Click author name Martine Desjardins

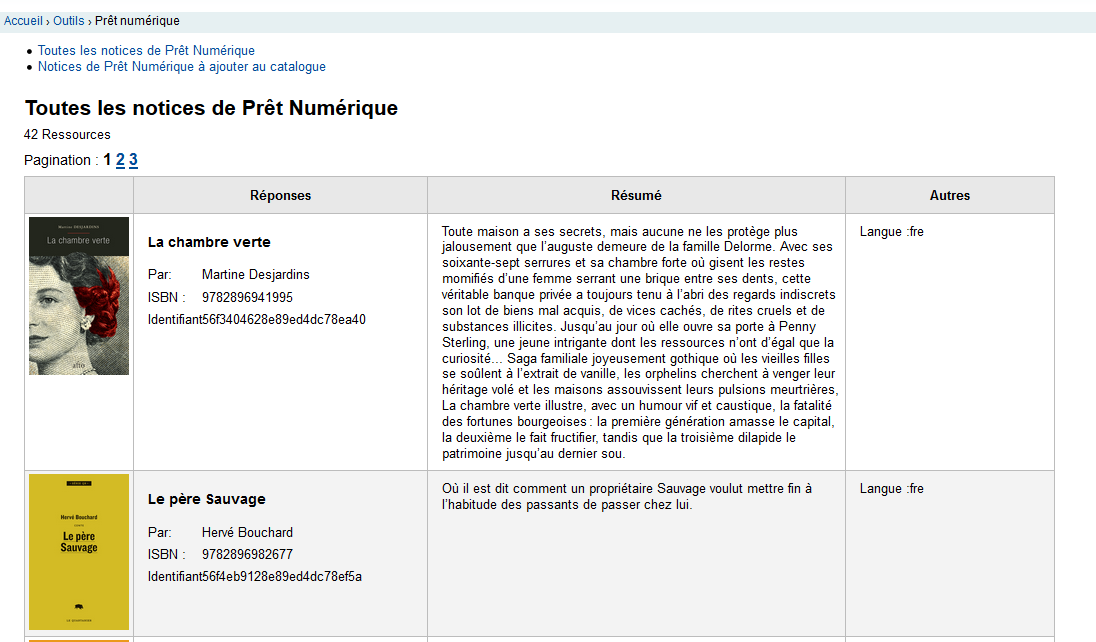coord(256,275)
